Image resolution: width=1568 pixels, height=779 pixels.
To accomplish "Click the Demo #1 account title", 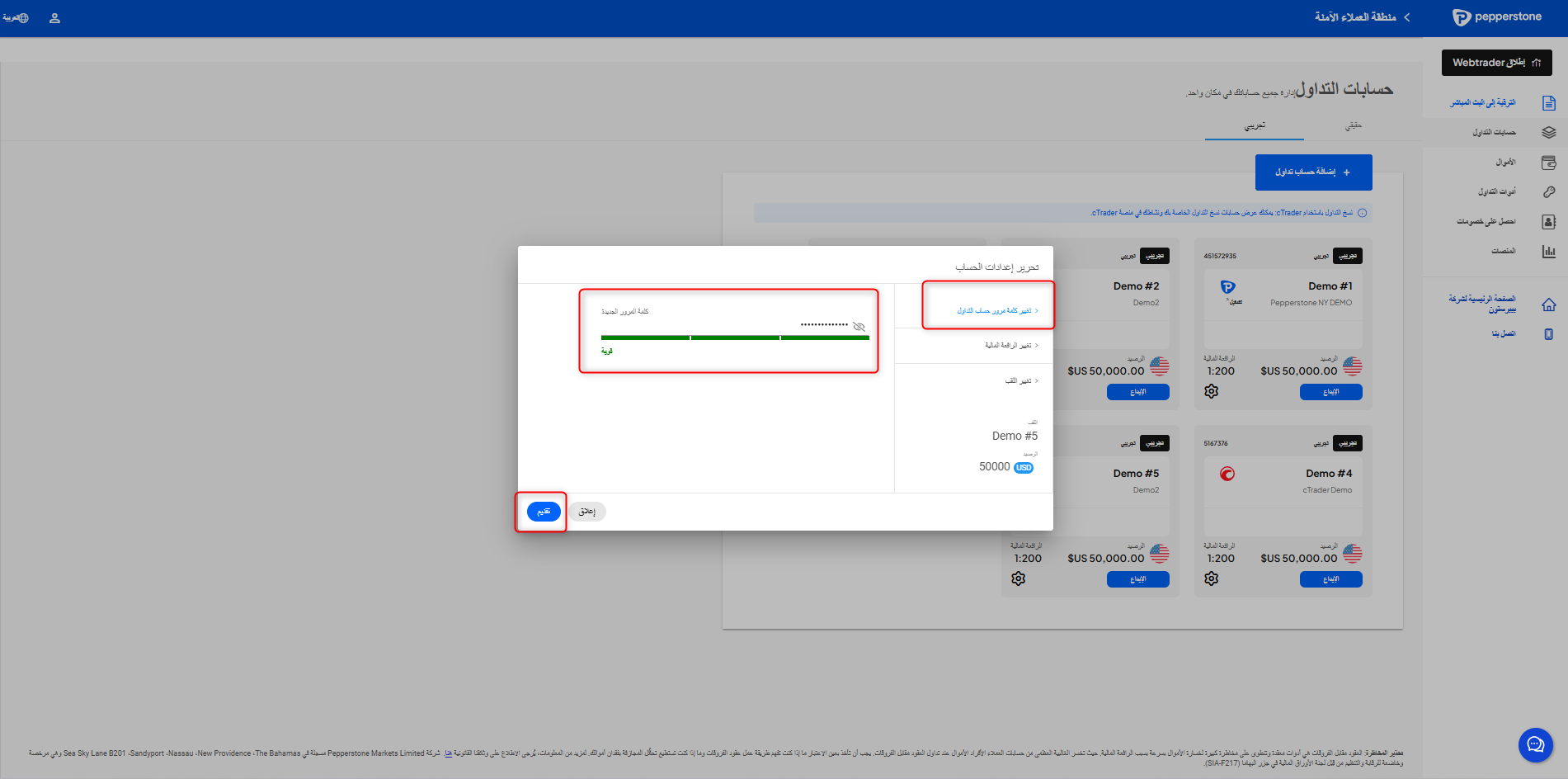I will pyautogui.click(x=1330, y=286).
